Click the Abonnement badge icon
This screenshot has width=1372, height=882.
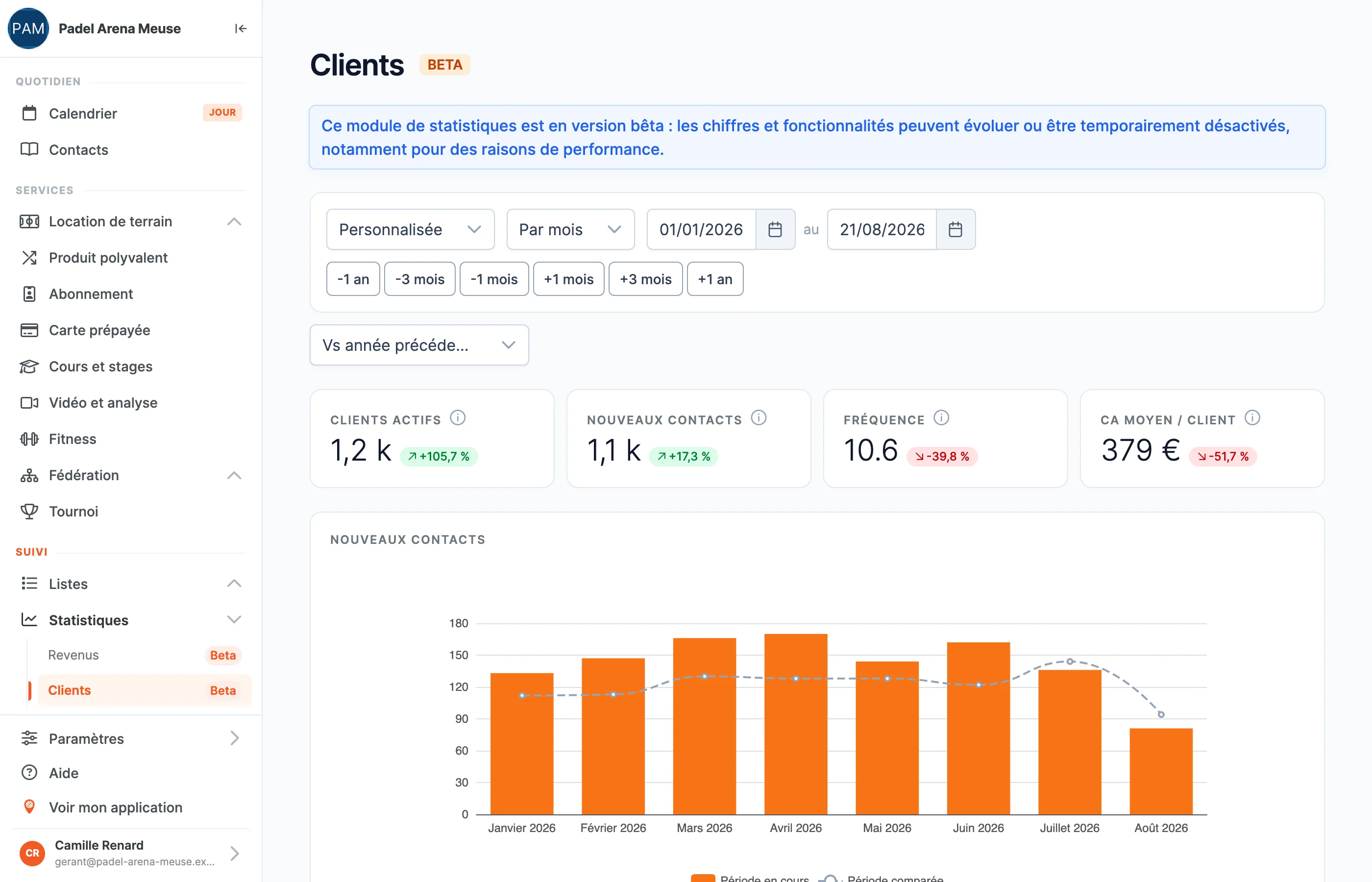click(29, 294)
